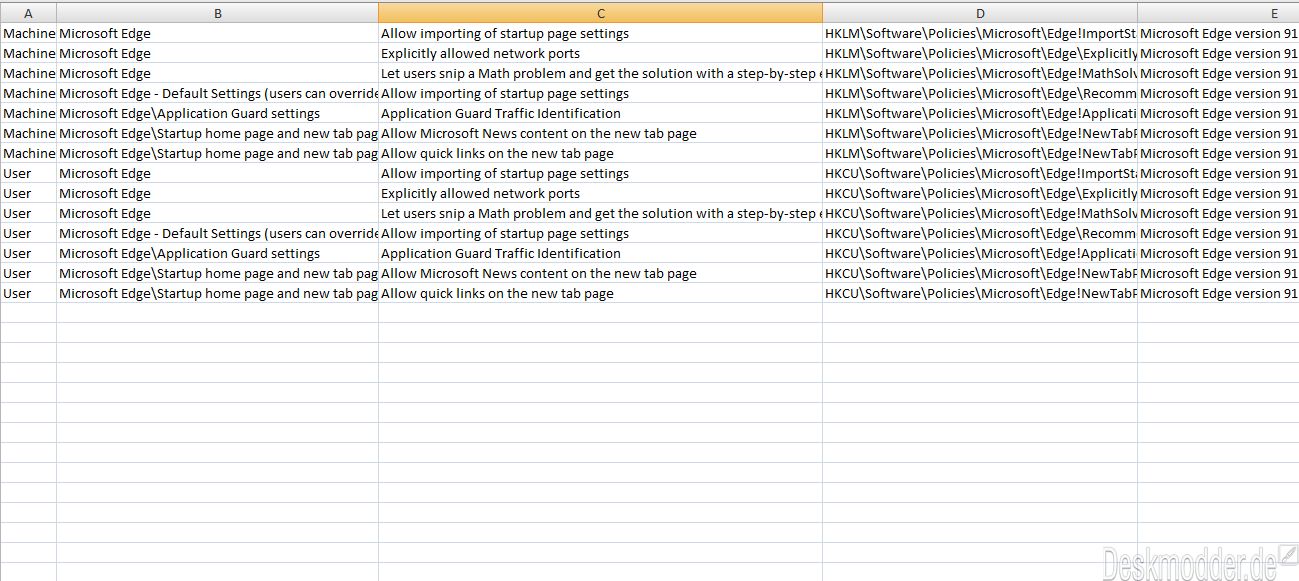The image size is (1299, 581).
Task: Select 'Machine' cell in the Application Guard settings row
Action: [28, 113]
